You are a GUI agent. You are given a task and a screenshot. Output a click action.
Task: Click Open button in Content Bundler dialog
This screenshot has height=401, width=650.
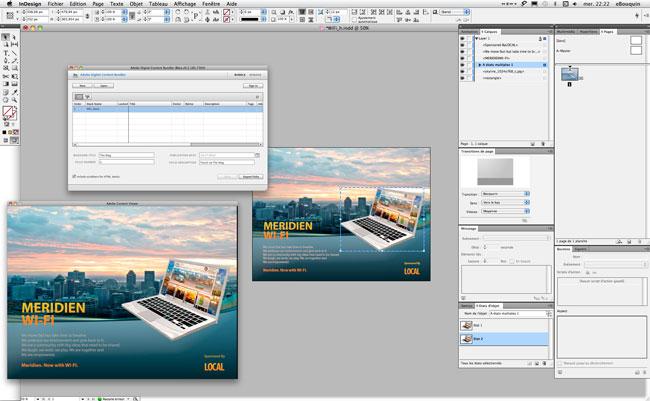(x=104, y=86)
